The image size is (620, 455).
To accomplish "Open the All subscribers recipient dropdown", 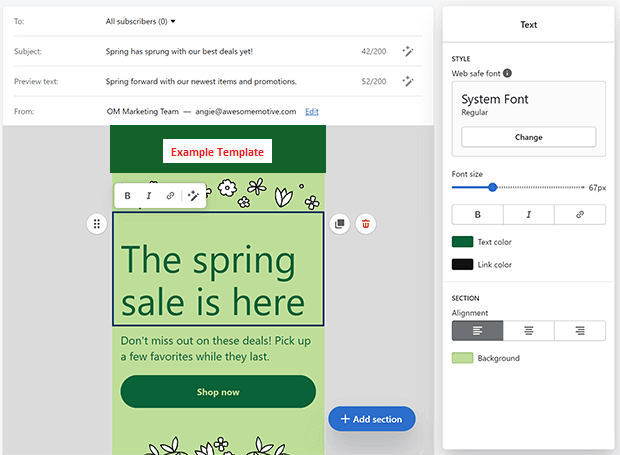I will [140, 21].
